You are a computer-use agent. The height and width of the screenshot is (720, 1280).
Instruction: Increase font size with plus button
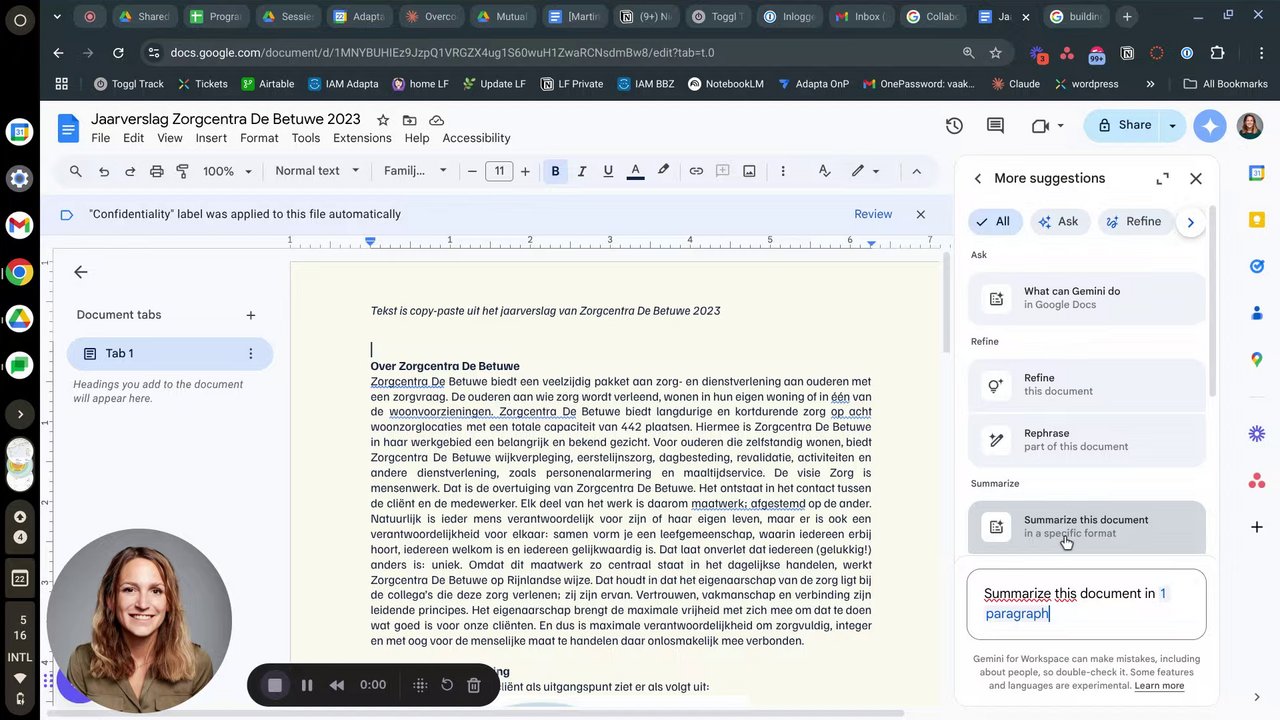[x=525, y=171]
